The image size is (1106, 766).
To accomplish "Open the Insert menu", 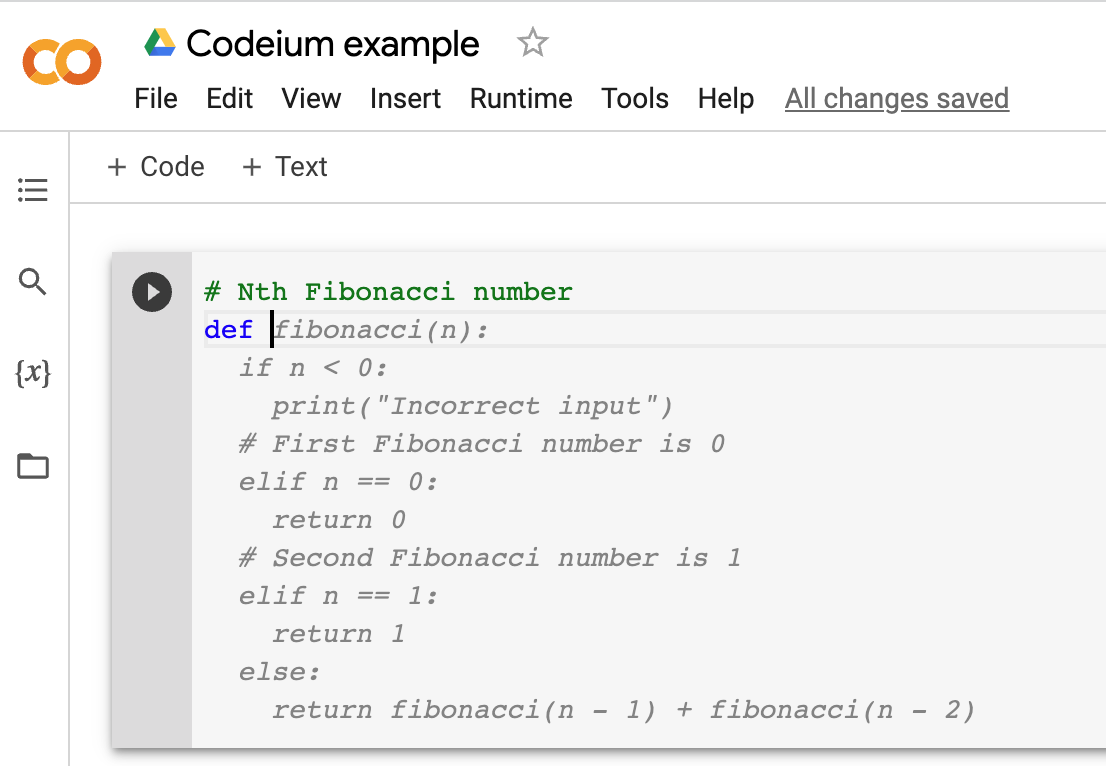I will [405, 99].
